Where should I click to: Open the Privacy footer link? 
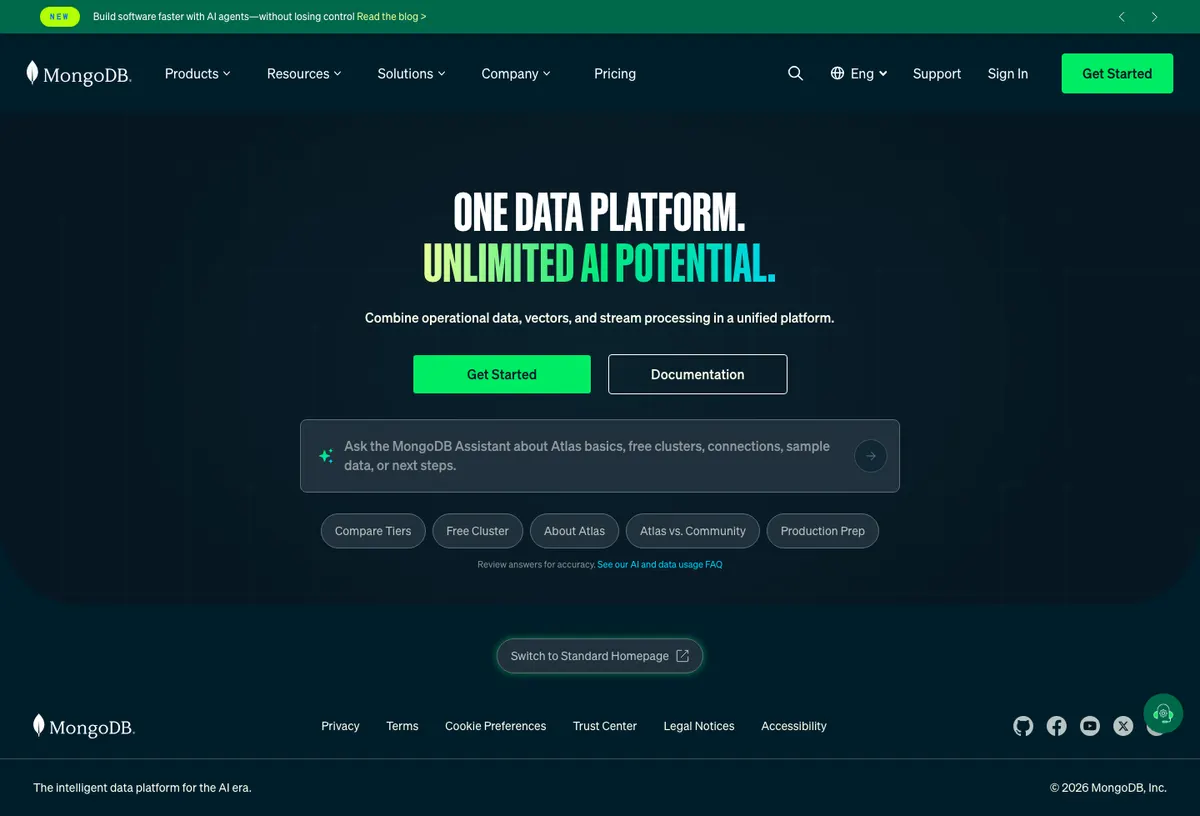340,726
